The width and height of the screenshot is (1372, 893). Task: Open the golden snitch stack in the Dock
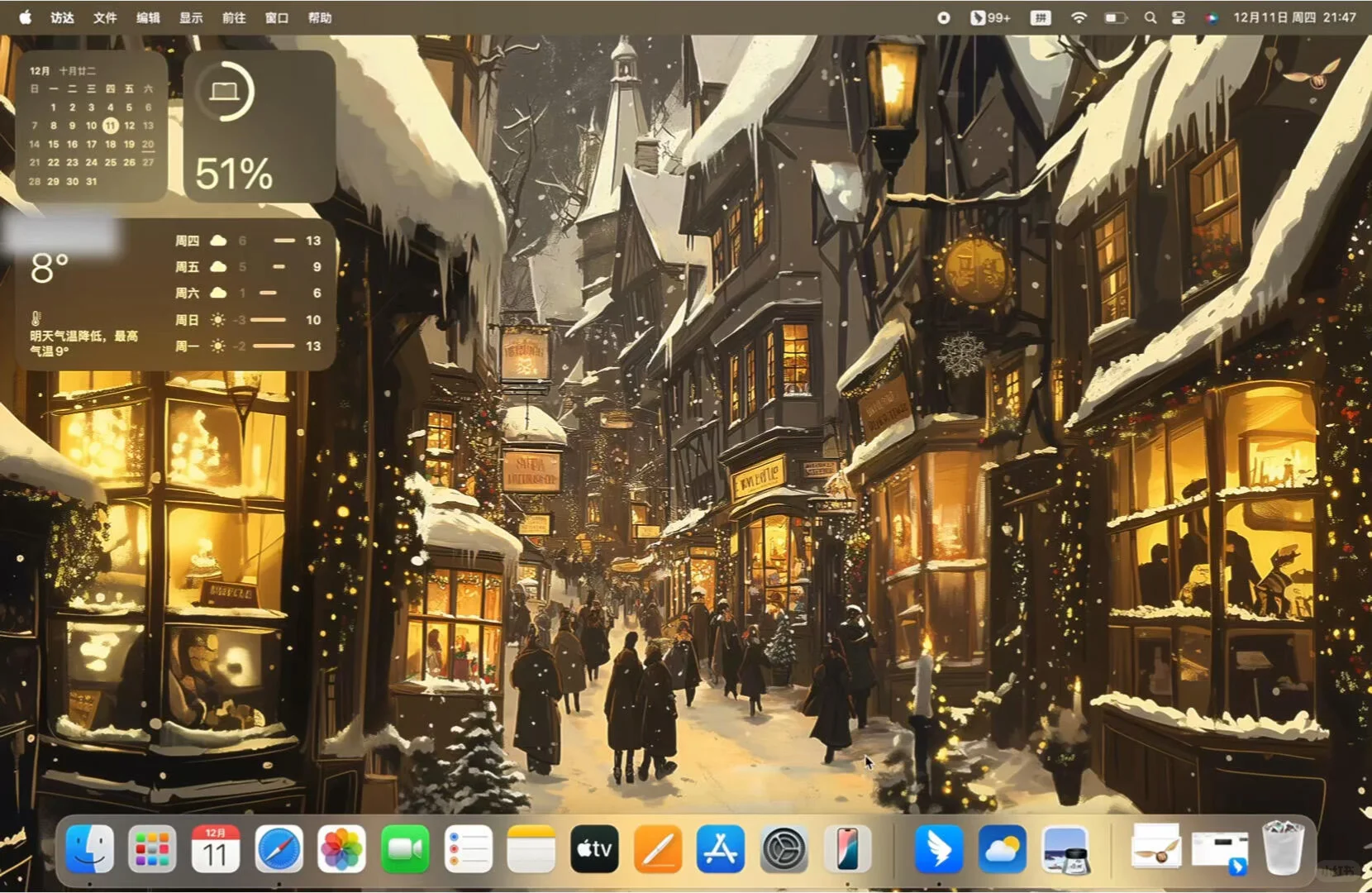(1156, 849)
